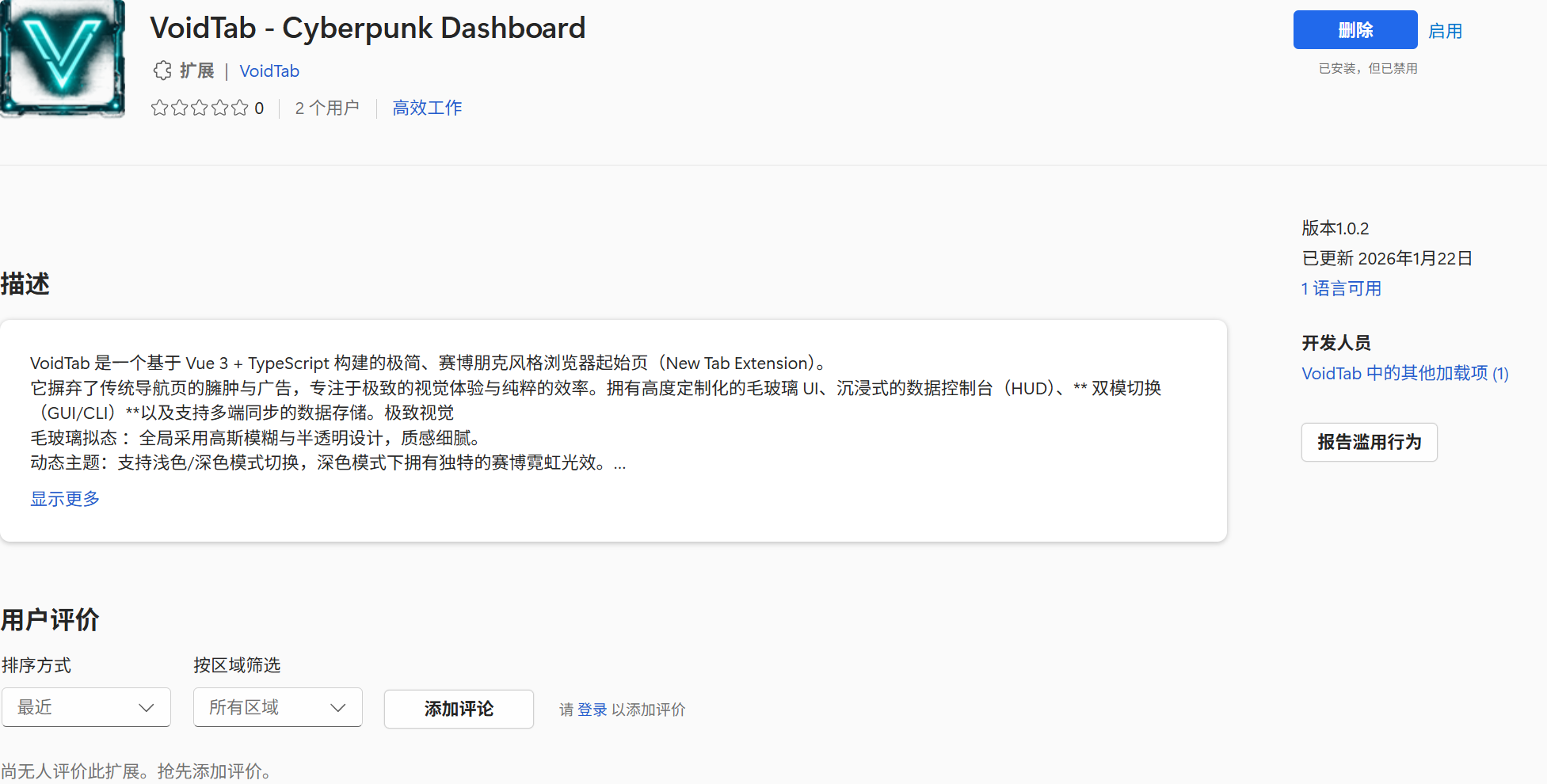Click the 登录 sign-in link
The width and height of the screenshot is (1547, 784).
pos(592,710)
